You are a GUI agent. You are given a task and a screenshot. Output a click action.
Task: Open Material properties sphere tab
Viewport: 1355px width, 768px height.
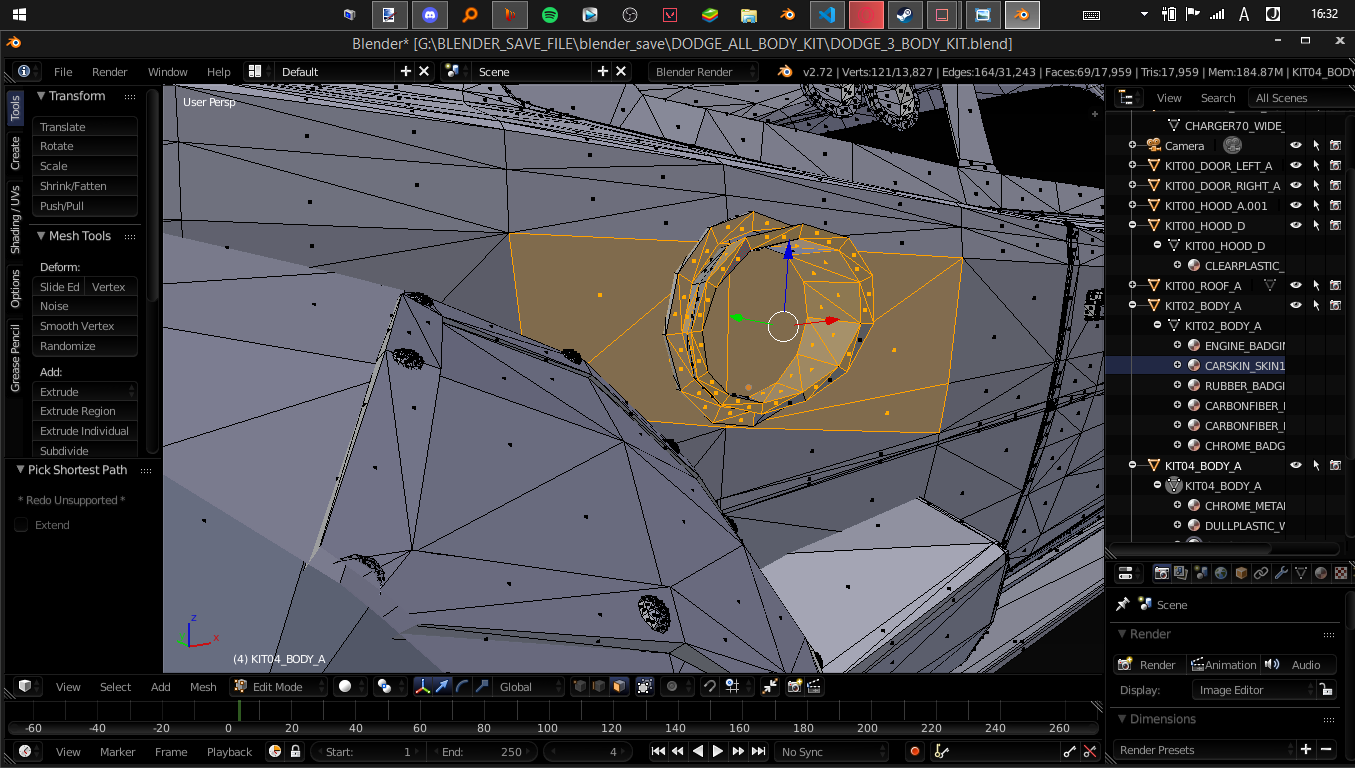(x=1321, y=573)
